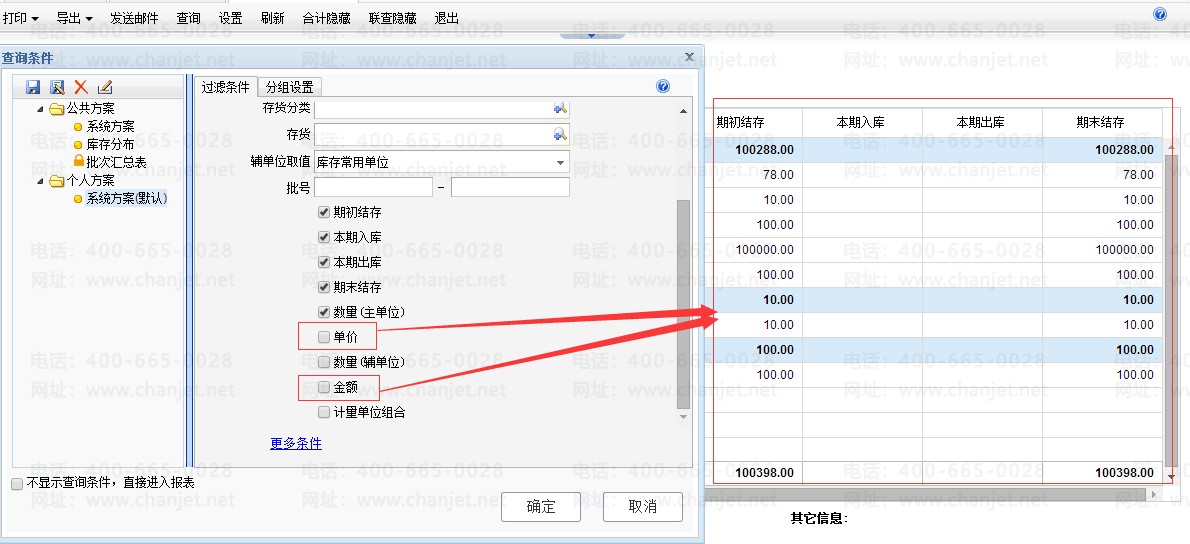
Task: Click the second 批号 range input
Action: click(x=510, y=187)
